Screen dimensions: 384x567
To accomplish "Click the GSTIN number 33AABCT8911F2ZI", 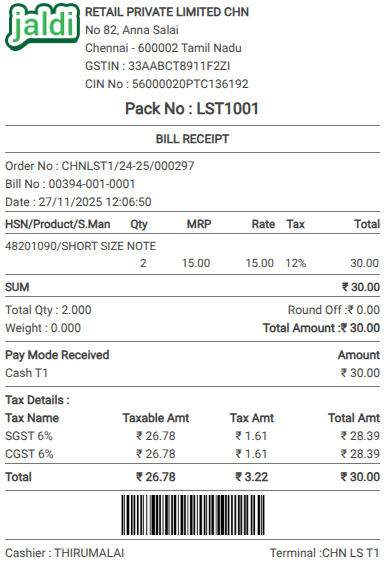I will tap(179, 66).
